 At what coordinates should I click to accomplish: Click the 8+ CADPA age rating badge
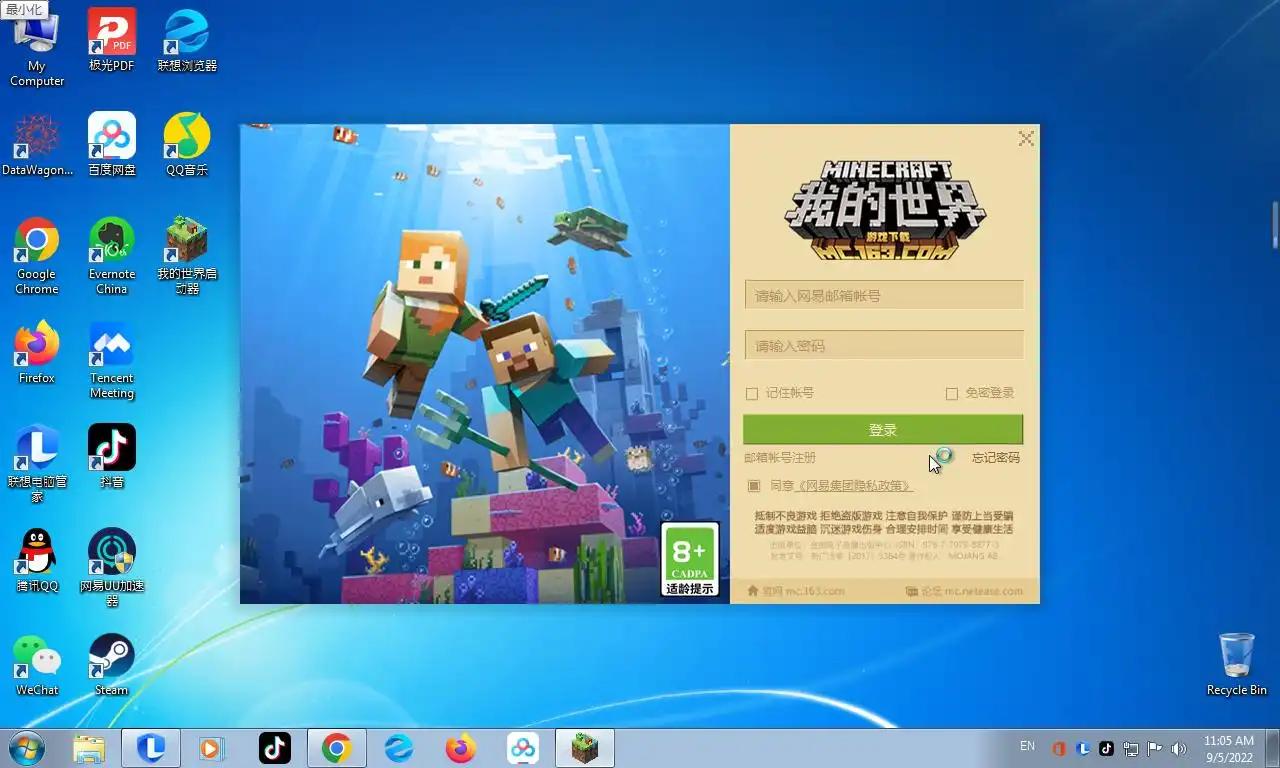click(690, 560)
